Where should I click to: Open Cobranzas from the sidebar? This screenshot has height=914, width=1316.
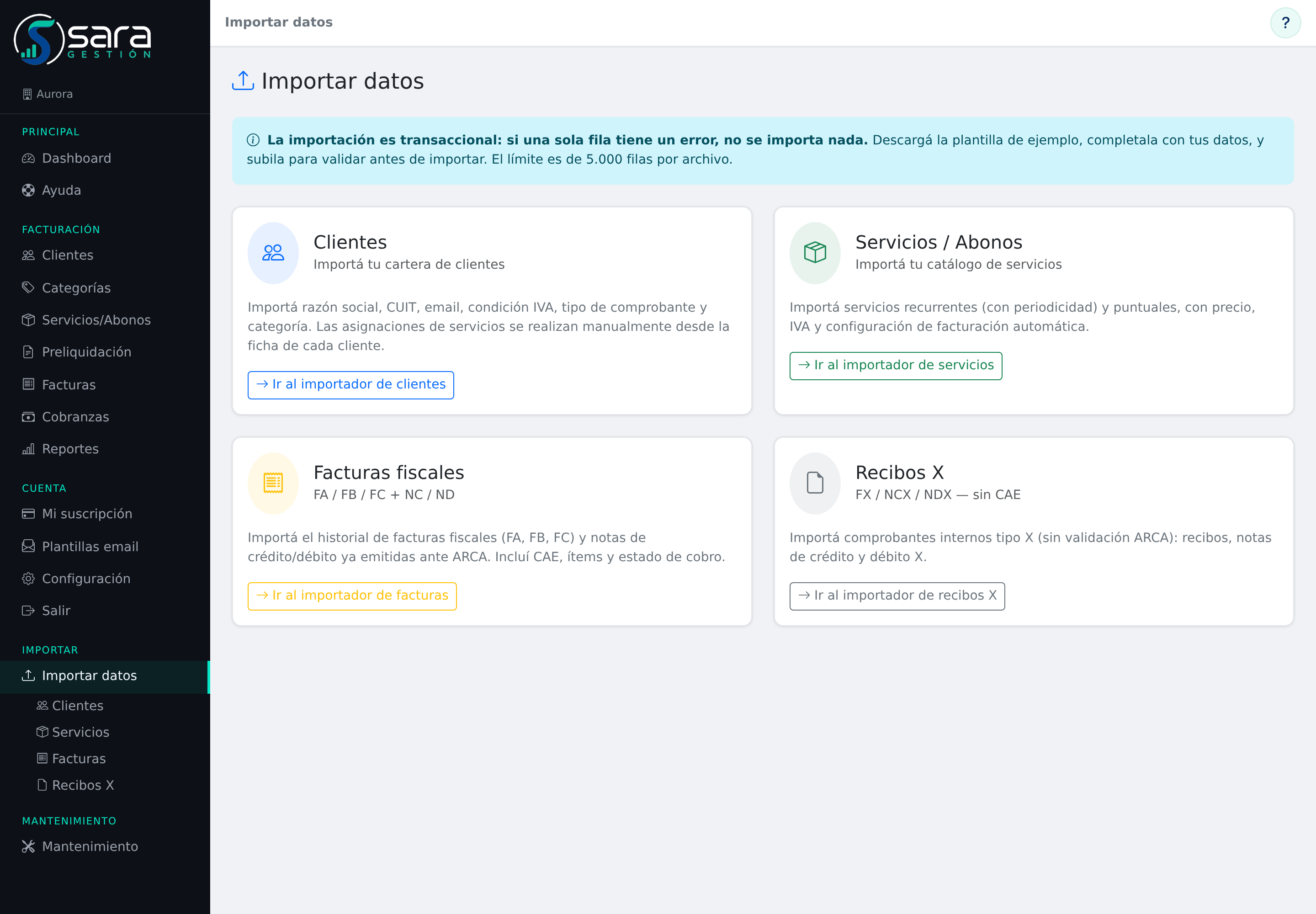pos(104,417)
